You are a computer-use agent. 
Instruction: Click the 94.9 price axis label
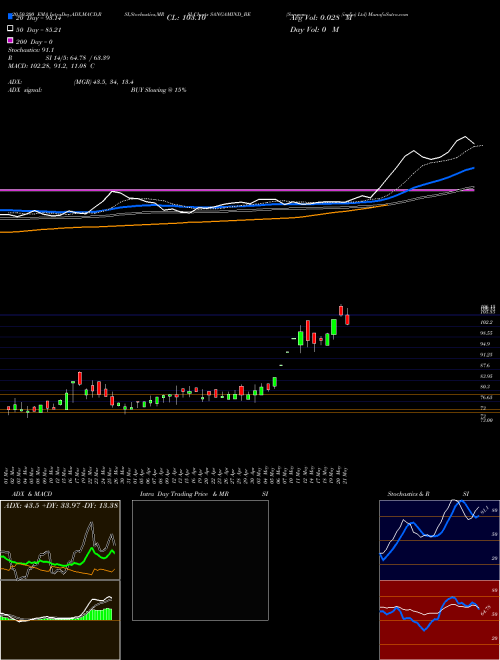click(486, 344)
